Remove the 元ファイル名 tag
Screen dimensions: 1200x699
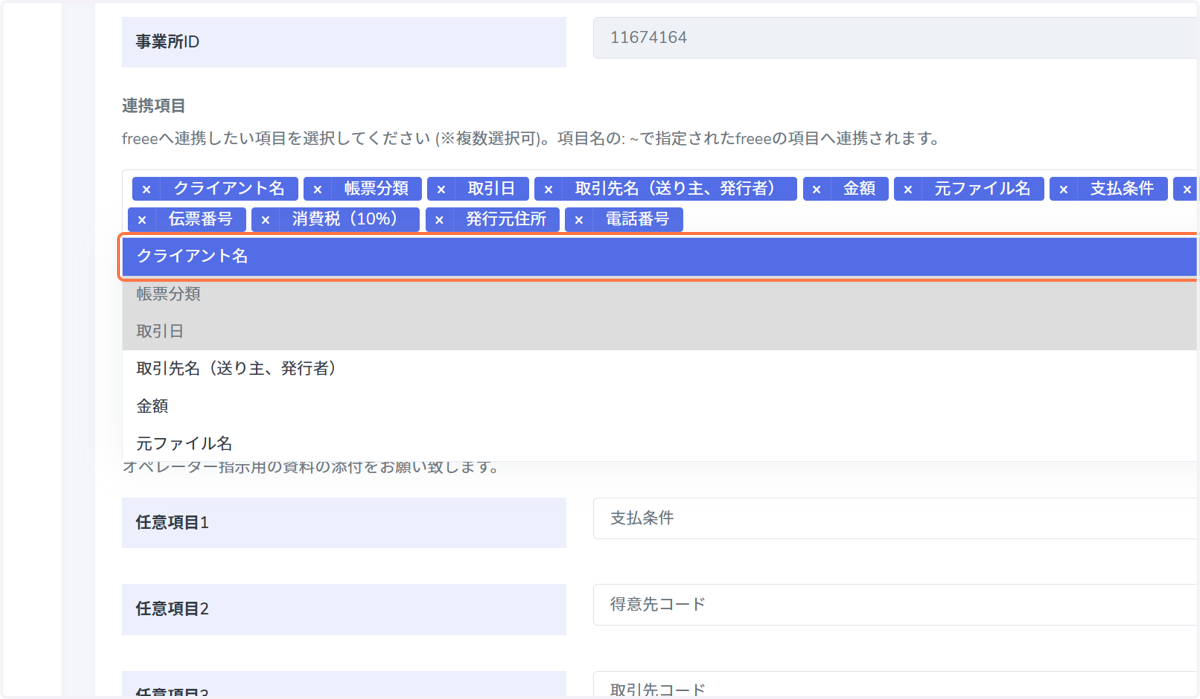908,189
